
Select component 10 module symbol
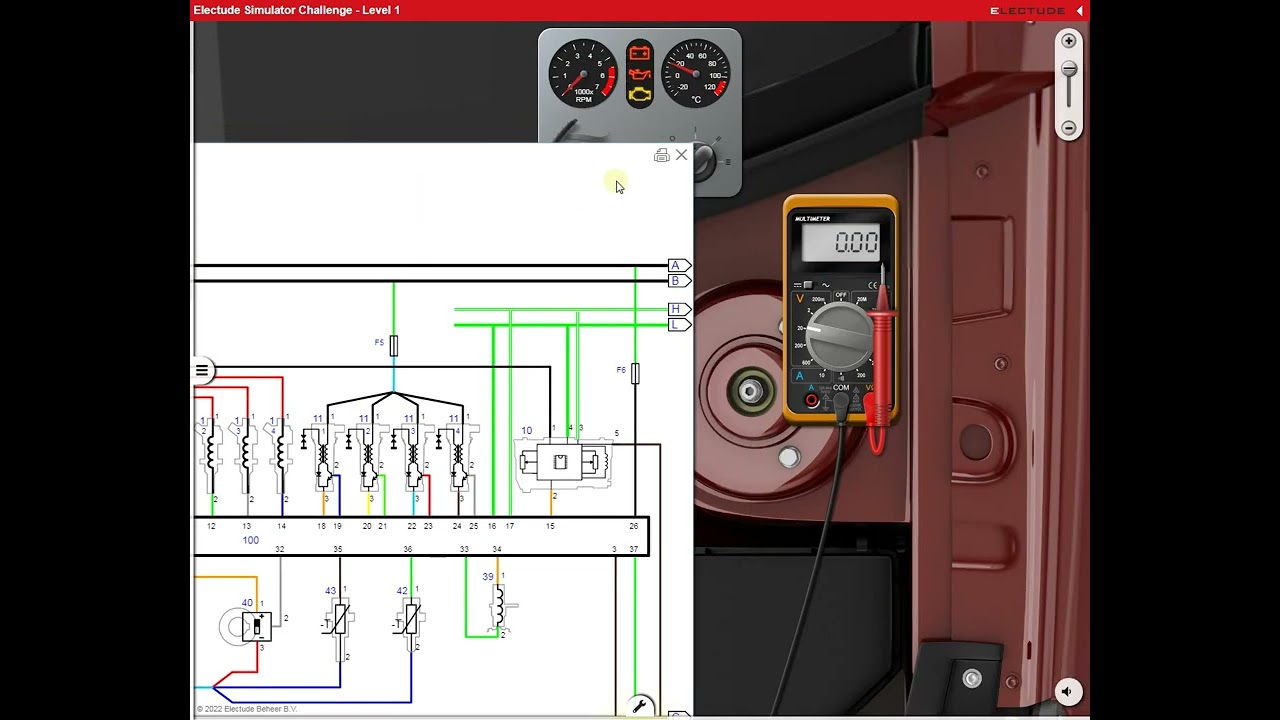pos(564,462)
